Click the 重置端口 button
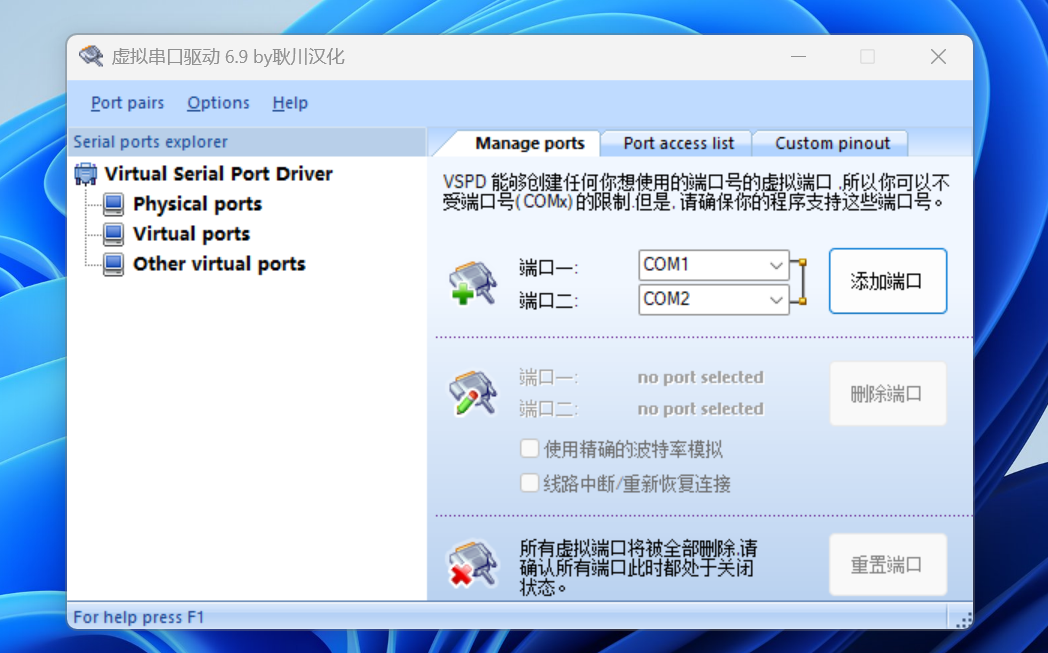 888,565
